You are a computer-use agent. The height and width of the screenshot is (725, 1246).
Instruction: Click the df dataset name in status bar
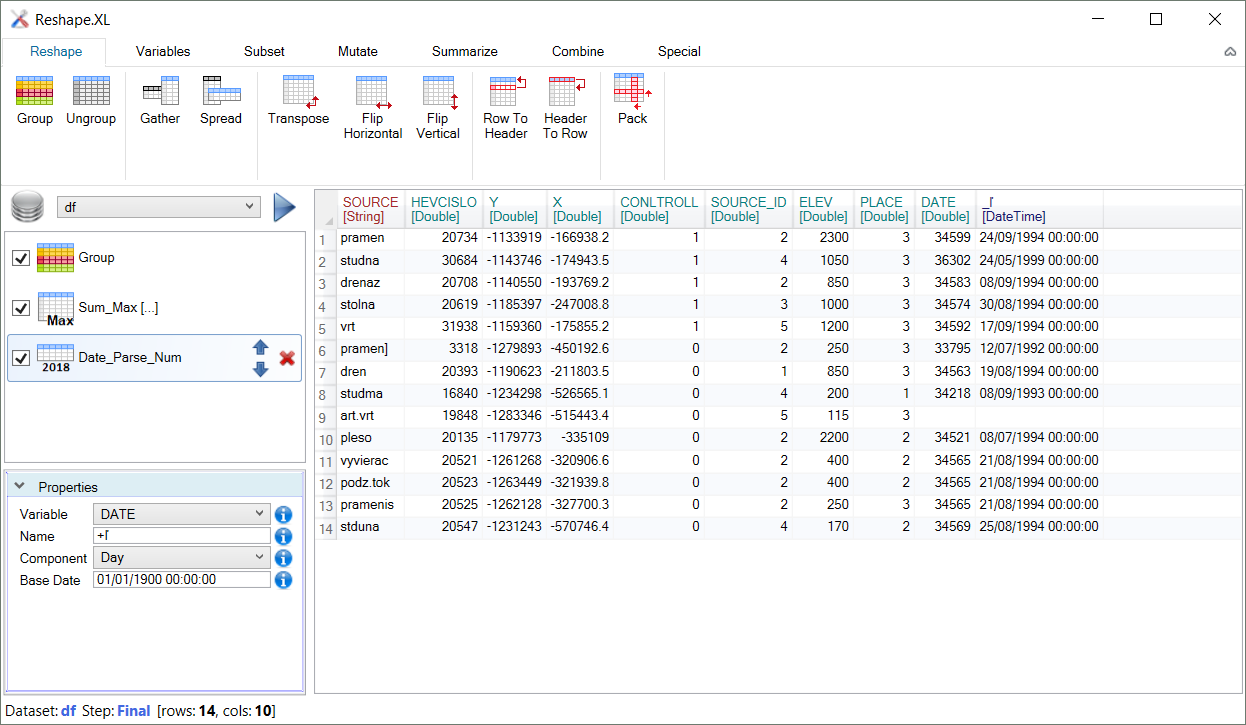(x=68, y=711)
